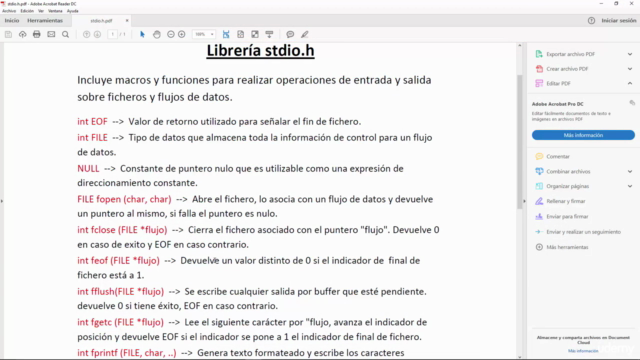Viewport: 640px width, 360px height.
Task: Click the Librería stdio.h title
Action: click(x=260, y=51)
